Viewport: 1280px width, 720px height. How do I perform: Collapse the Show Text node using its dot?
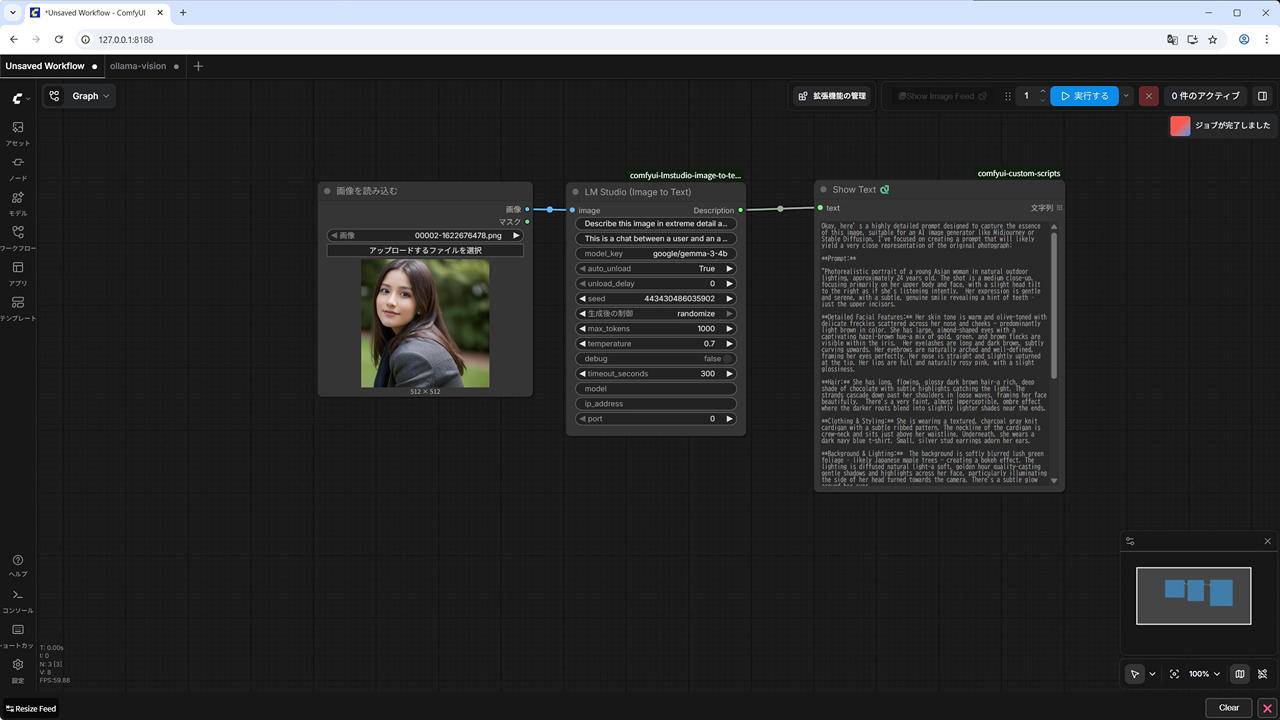click(824, 190)
